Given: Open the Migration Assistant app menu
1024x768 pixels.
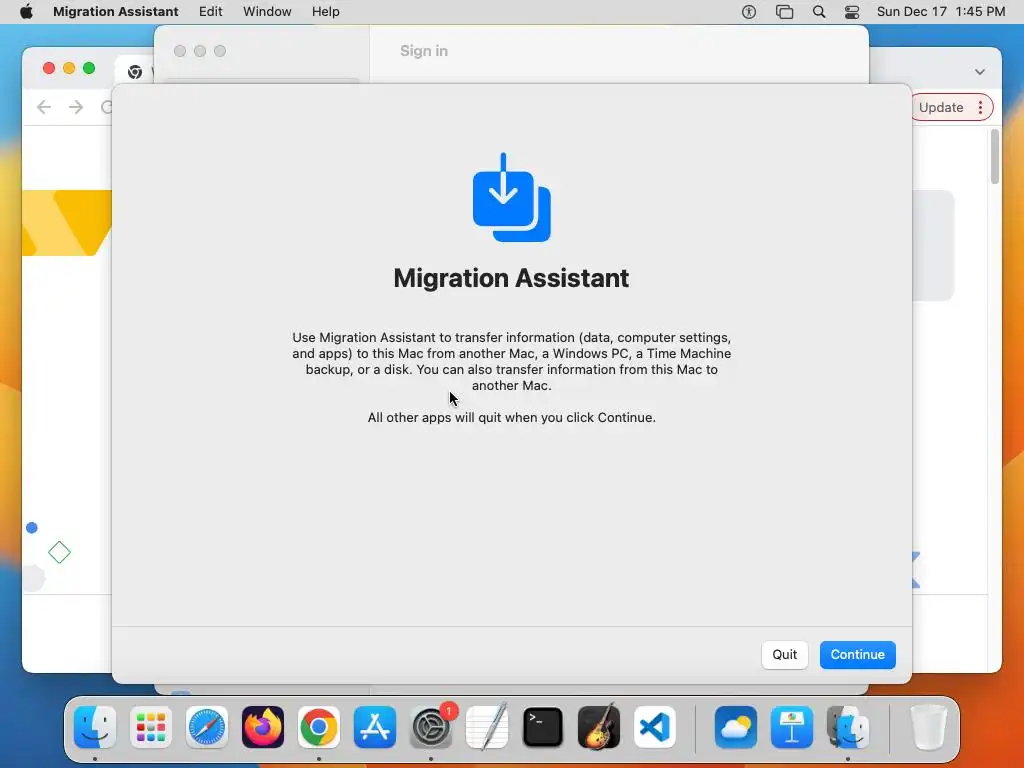Looking at the screenshot, I should coord(116,12).
